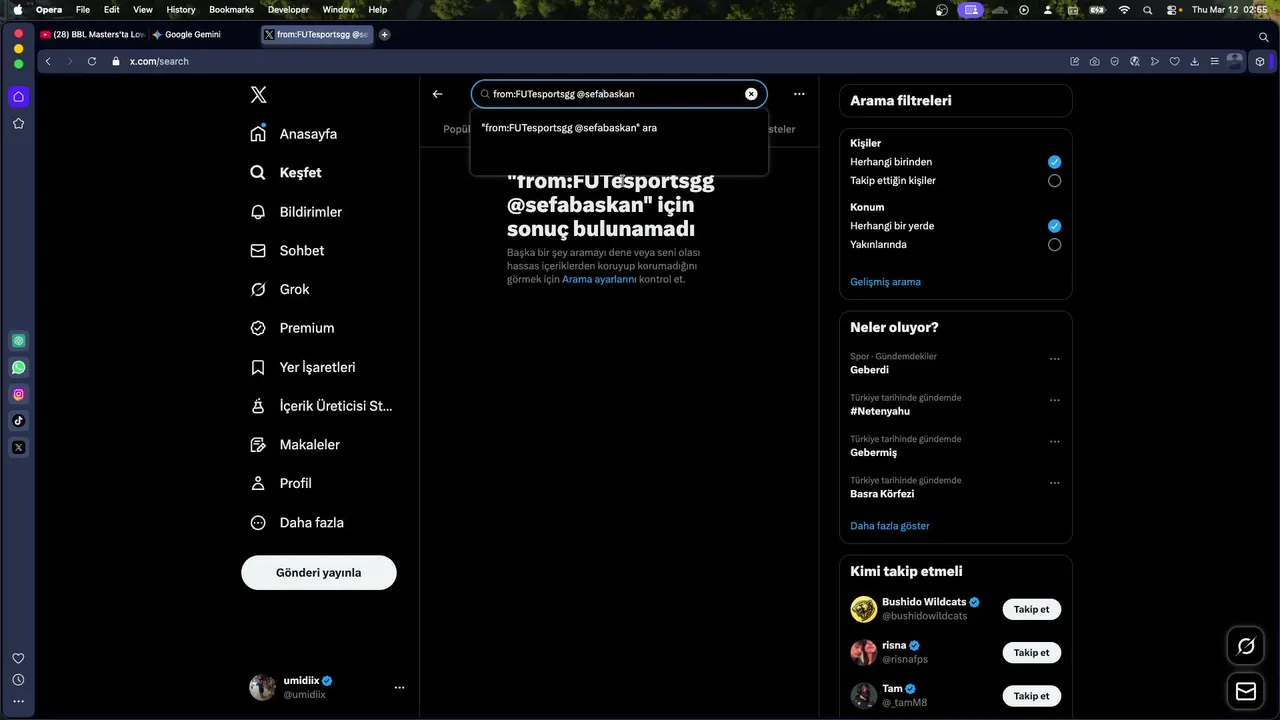Open the Basra Körfezi trending topic
The image size is (1280, 720).
(882, 494)
